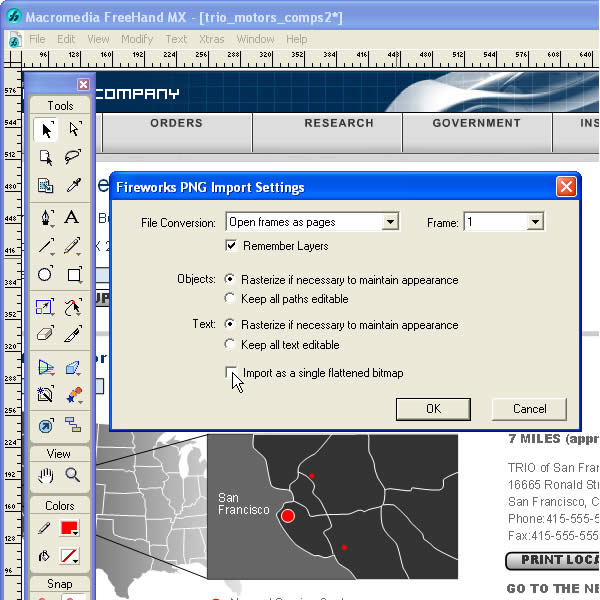Click GOVERNMENT button on the document page
The height and width of the screenshot is (600, 600).
tap(477, 132)
